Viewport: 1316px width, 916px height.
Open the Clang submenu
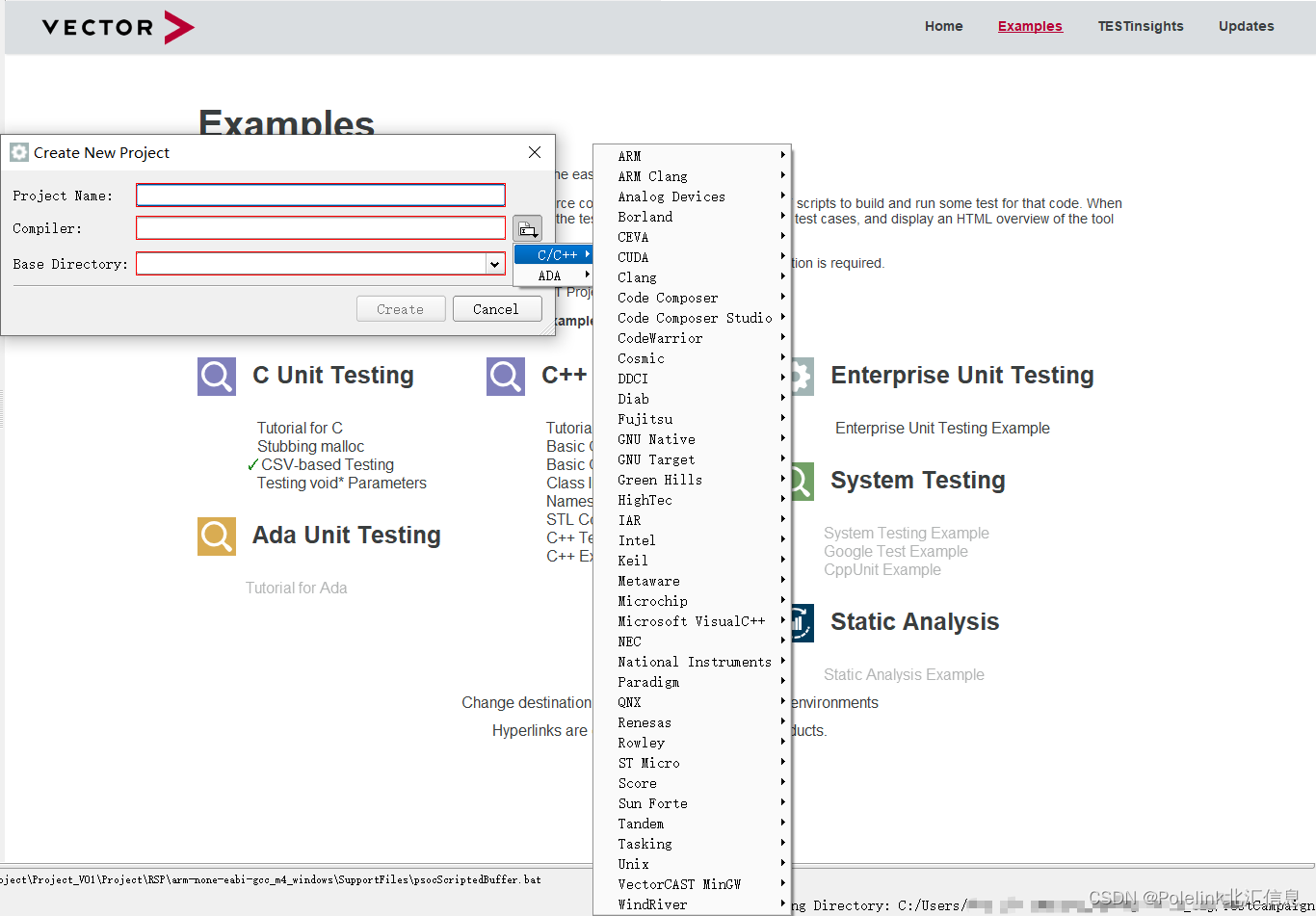692,277
